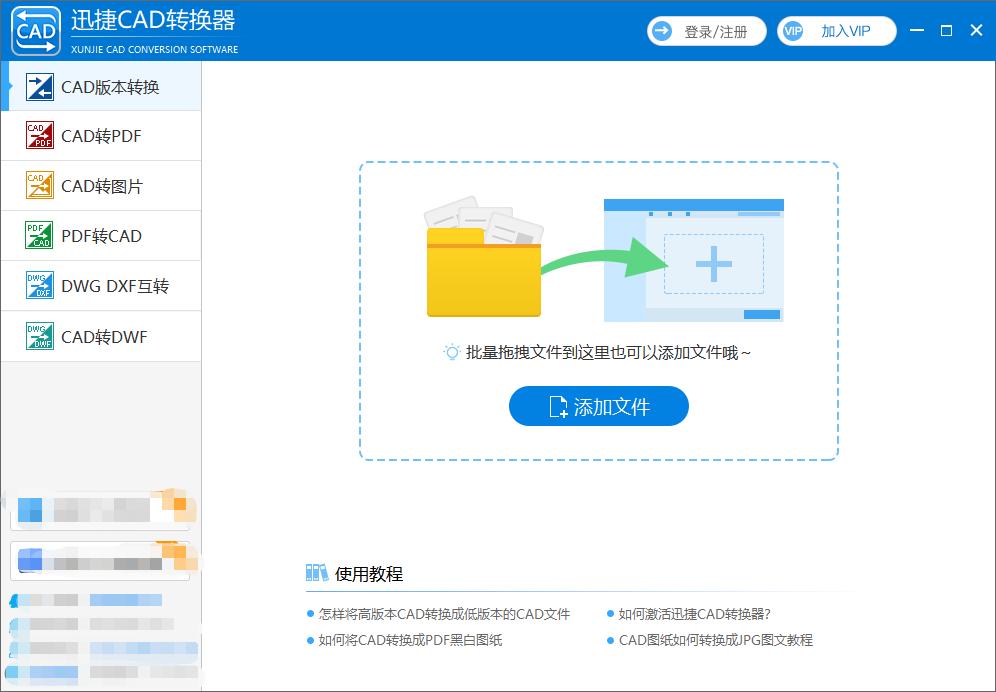Switch to the CAD转PDF sidebar tab

[x=100, y=135]
